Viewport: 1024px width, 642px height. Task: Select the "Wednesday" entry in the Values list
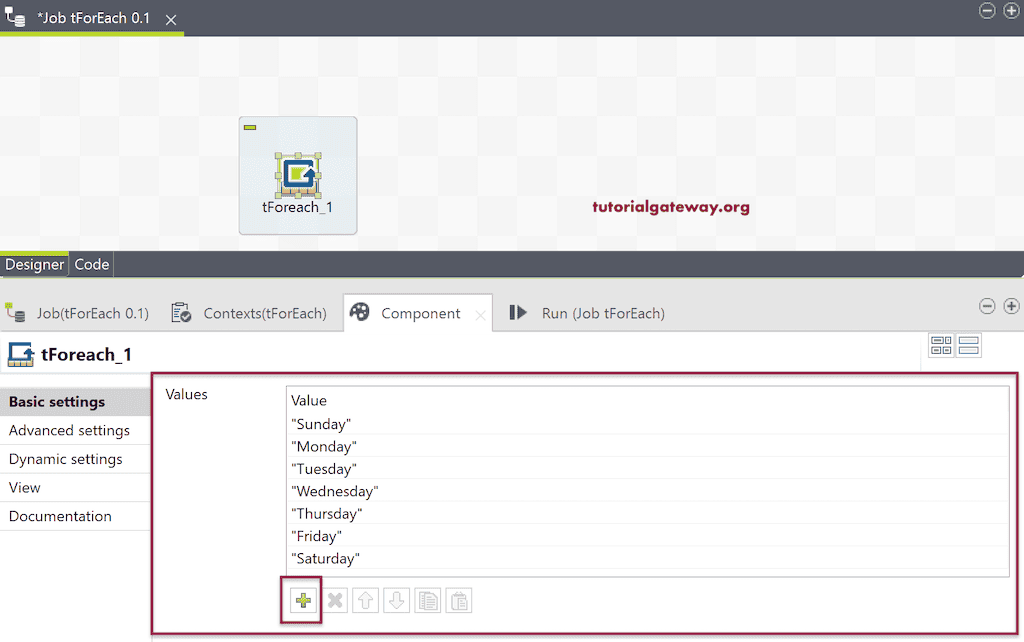(x=335, y=491)
